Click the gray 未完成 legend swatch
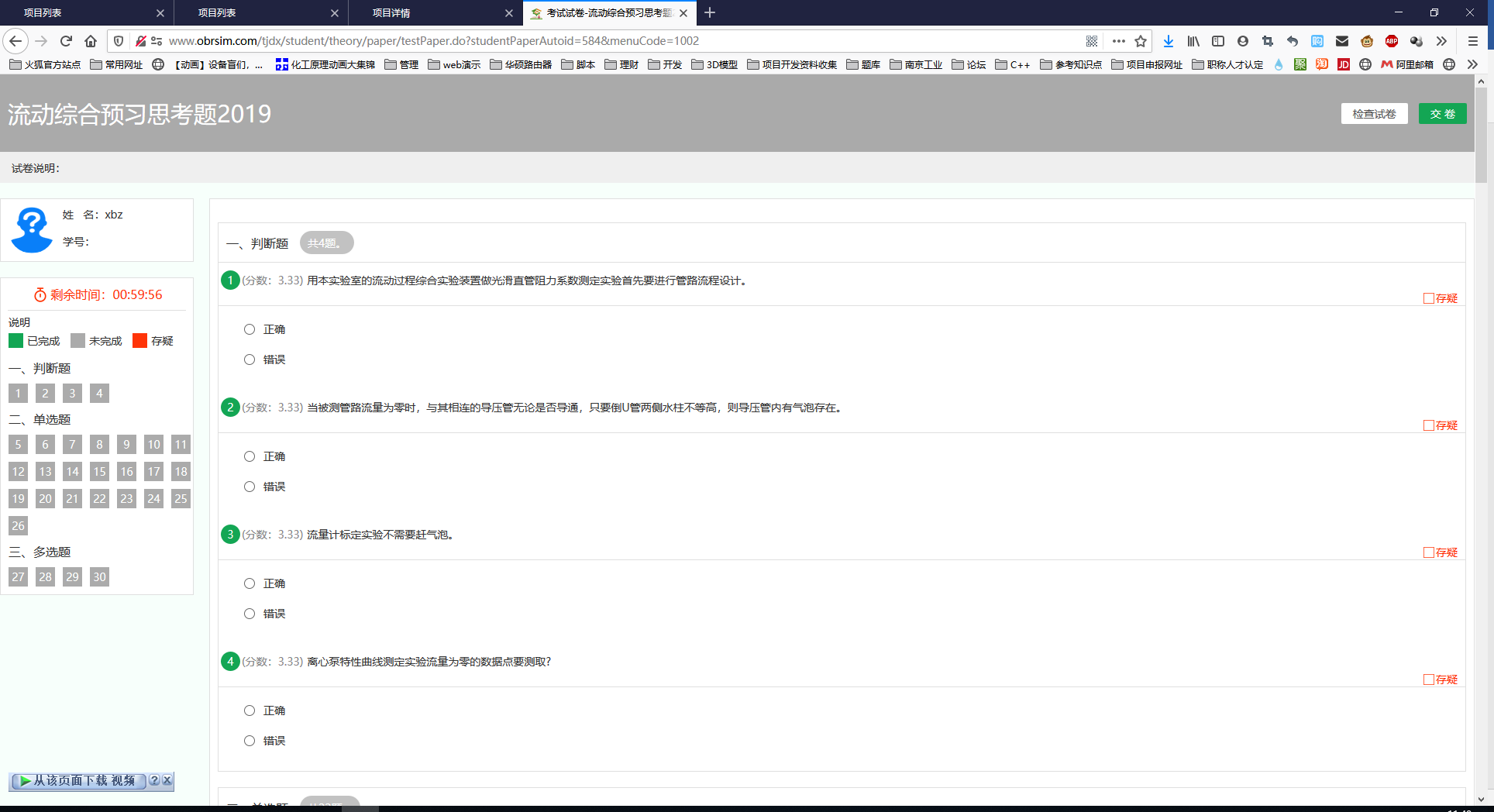 (x=77, y=341)
